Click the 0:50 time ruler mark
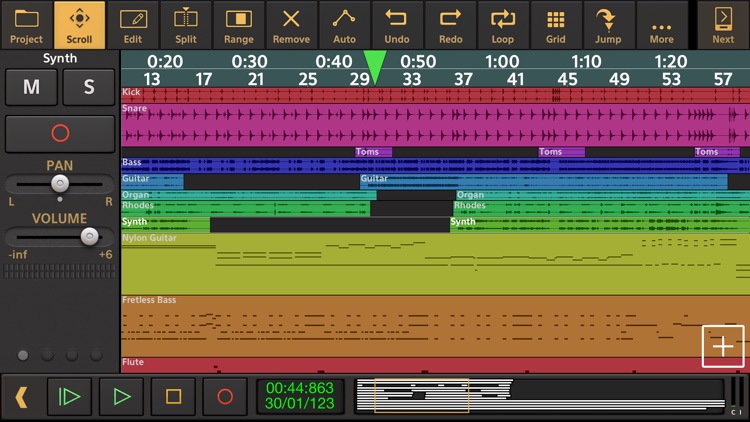 418,61
